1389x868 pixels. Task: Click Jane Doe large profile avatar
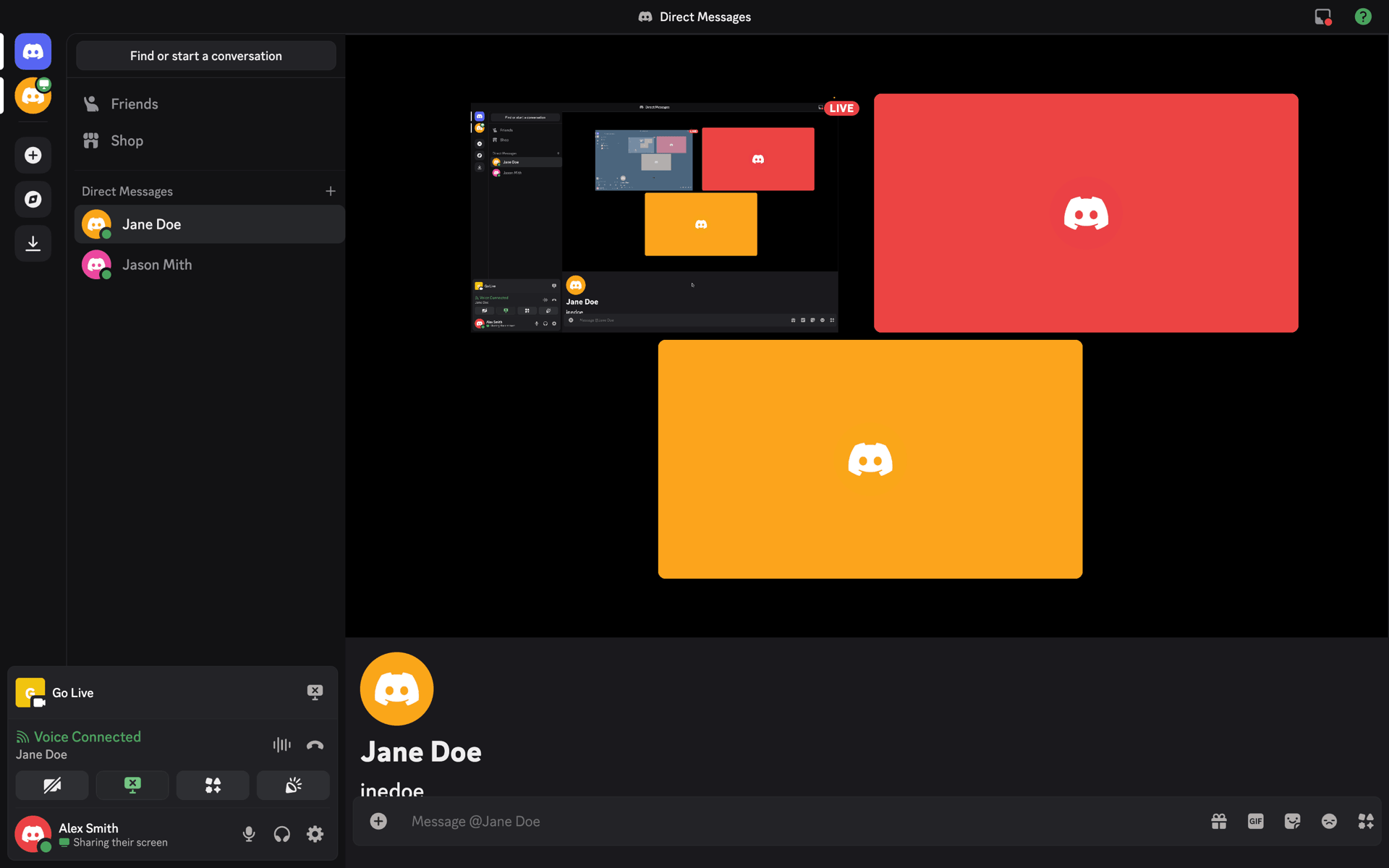click(396, 689)
